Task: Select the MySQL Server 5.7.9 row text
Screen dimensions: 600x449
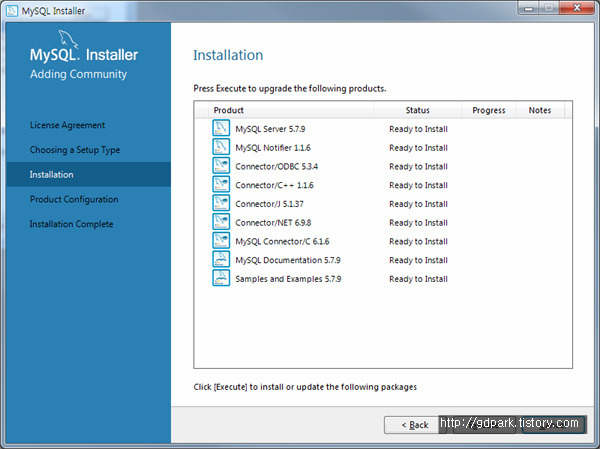Action: (x=270, y=129)
